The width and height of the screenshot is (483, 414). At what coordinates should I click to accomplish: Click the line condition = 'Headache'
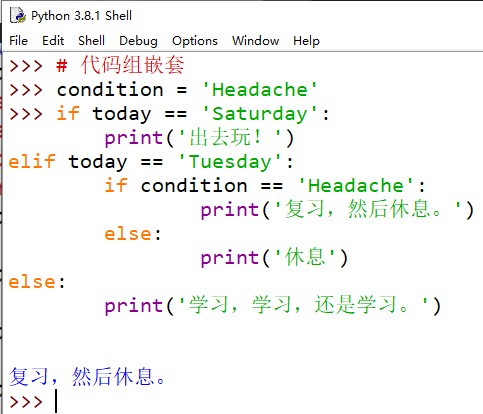pyautogui.click(x=187, y=90)
